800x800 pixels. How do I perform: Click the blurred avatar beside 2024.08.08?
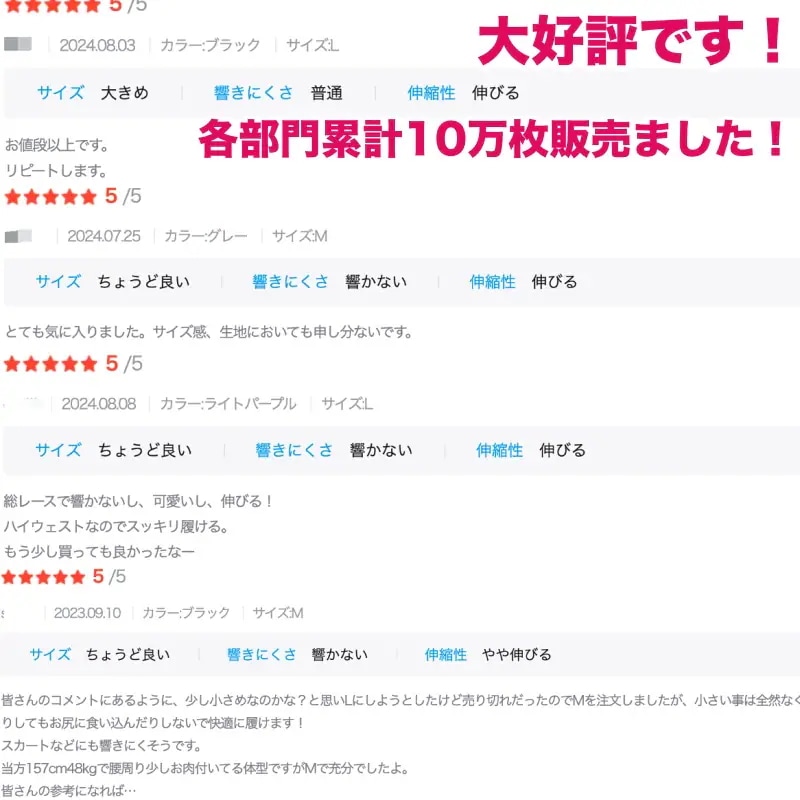(x=26, y=404)
